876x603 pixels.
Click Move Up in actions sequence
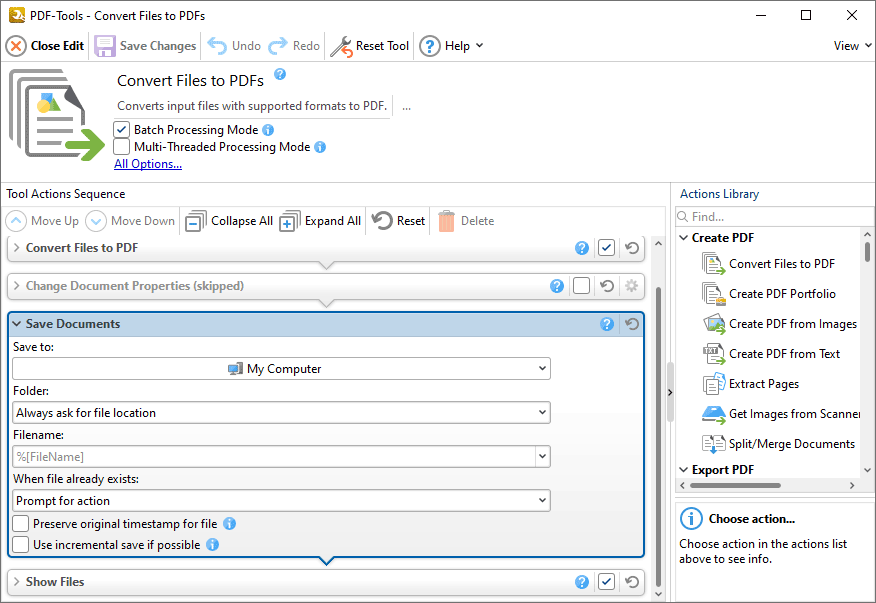(x=42, y=221)
